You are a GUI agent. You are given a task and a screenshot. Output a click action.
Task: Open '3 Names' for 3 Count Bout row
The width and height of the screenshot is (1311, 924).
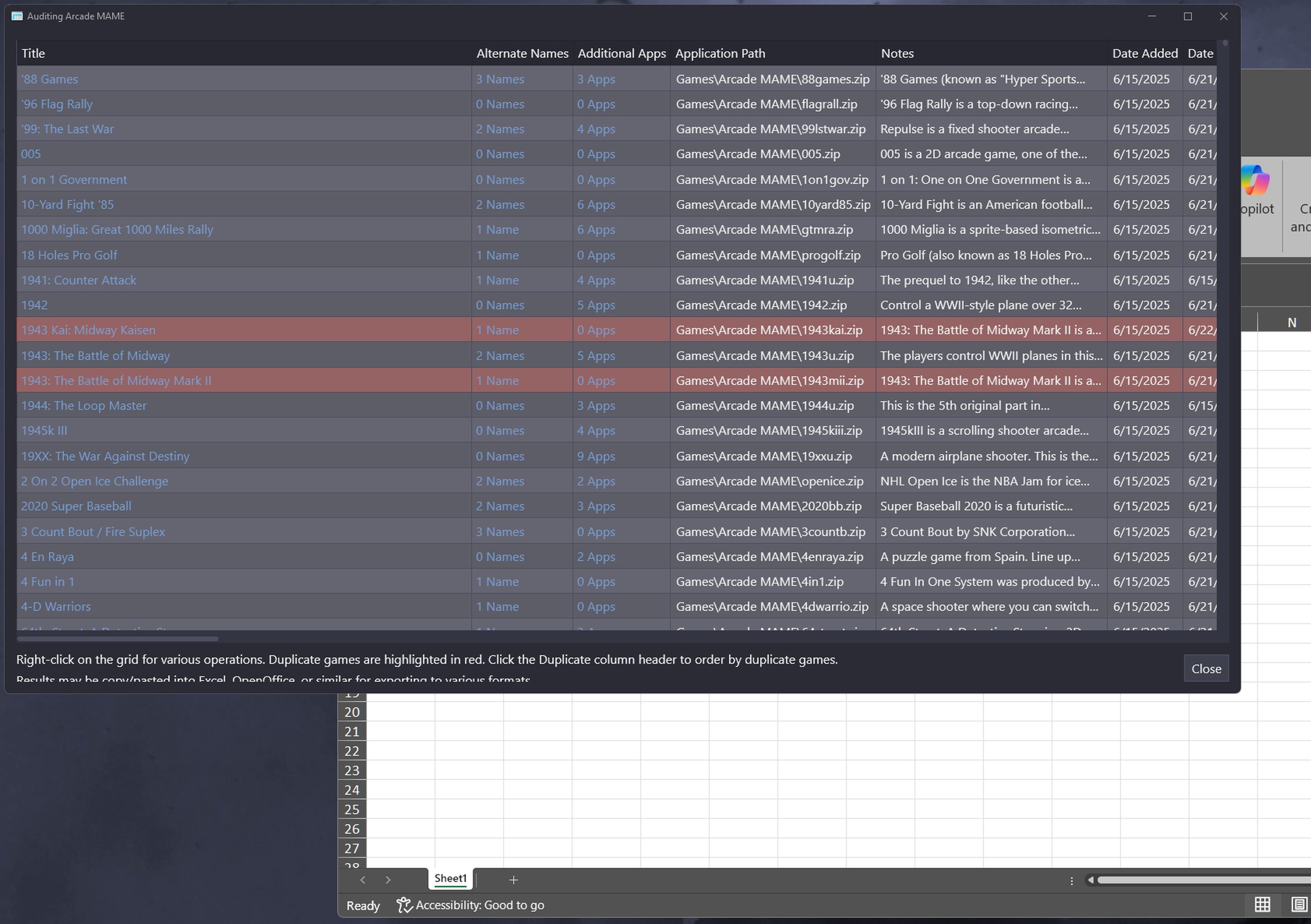coord(500,531)
